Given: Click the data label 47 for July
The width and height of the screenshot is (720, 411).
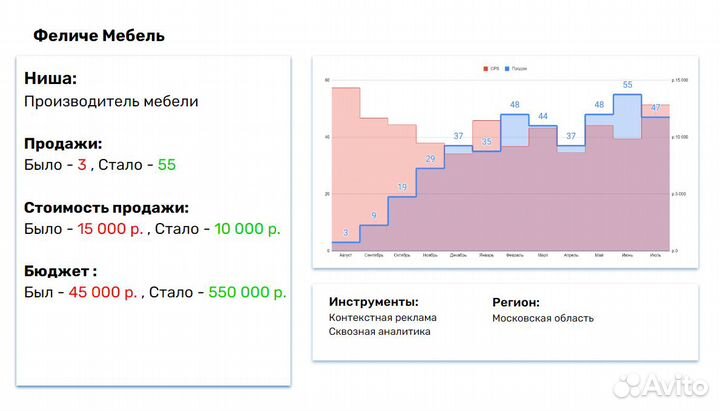Looking at the screenshot, I should 656,107.
